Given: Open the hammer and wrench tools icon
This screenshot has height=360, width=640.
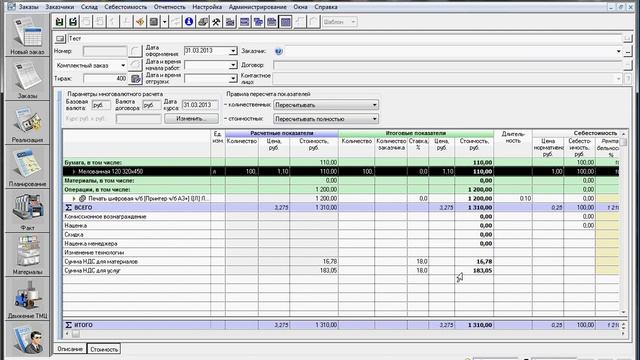Looking at the screenshot, I should [216, 22].
